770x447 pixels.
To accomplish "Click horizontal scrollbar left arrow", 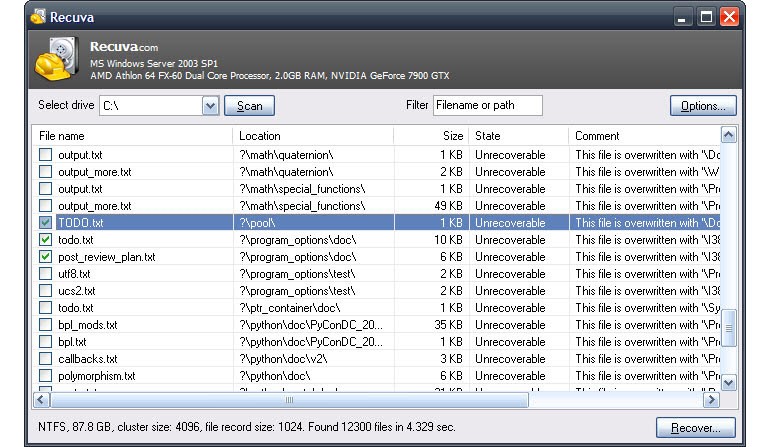I will [42, 399].
